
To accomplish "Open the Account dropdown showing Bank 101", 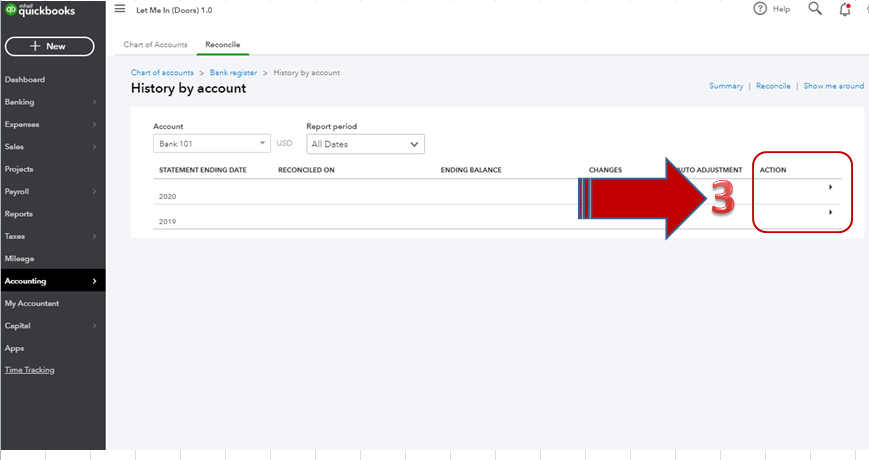I will (212, 144).
